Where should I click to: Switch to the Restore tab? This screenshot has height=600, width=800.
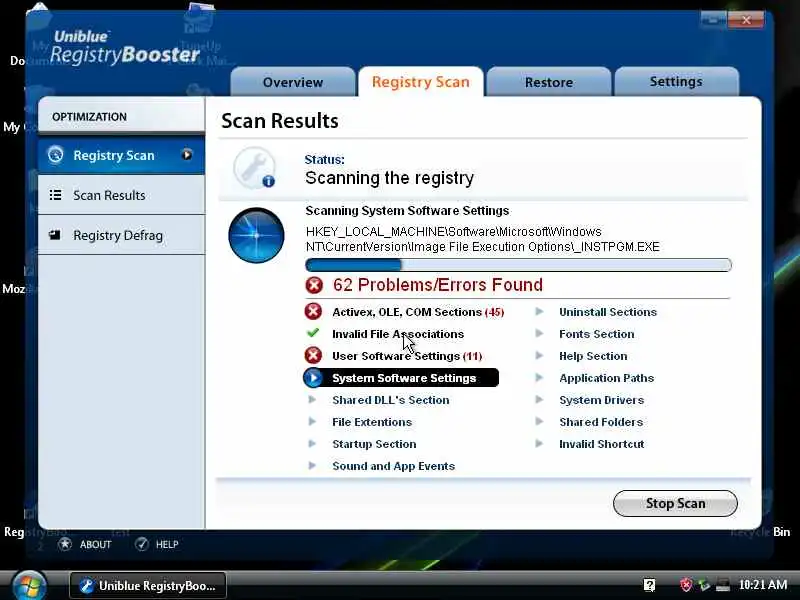[x=549, y=82]
